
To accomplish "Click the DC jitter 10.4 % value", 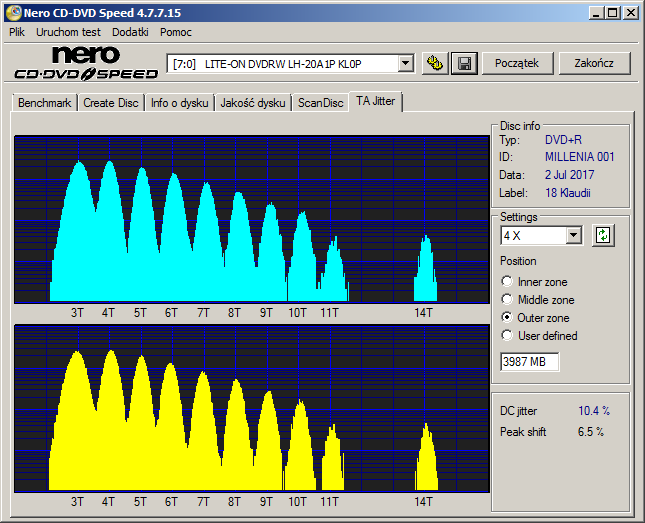I will (594, 411).
